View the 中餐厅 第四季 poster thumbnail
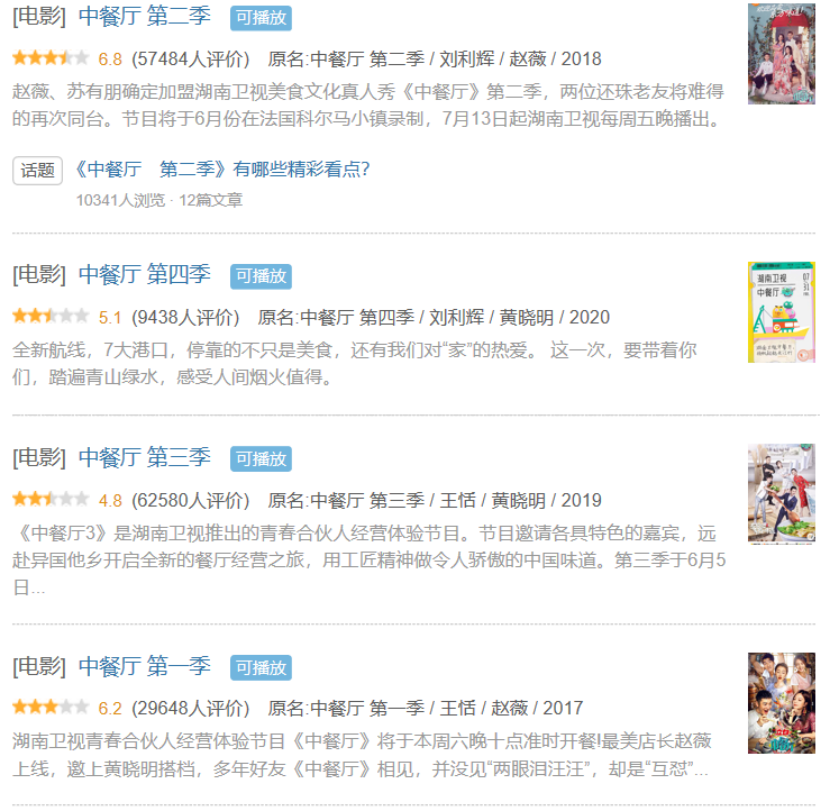The height and width of the screenshot is (811, 830). [781, 312]
